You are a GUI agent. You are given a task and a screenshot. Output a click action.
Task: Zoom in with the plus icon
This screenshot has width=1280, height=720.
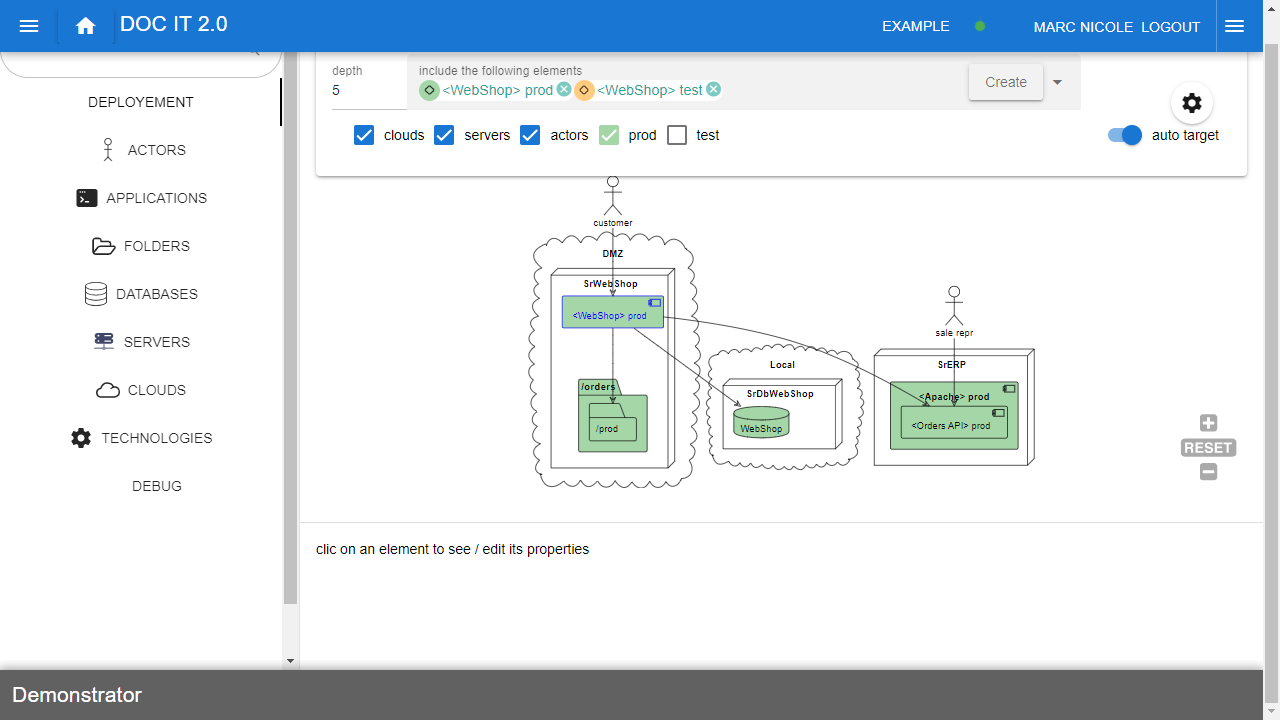coord(1208,423)
